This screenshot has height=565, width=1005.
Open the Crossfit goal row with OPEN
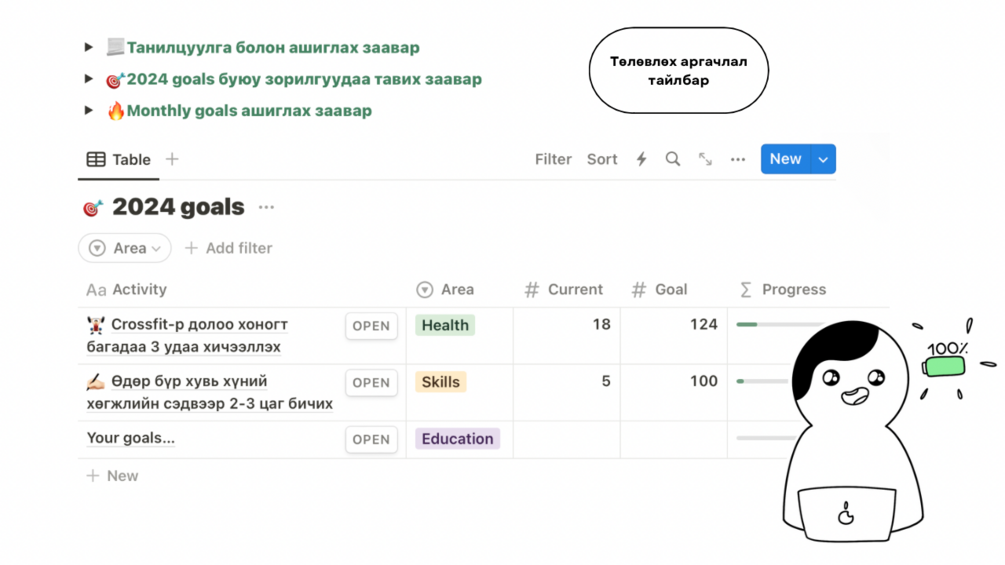(x=371, y=326)
